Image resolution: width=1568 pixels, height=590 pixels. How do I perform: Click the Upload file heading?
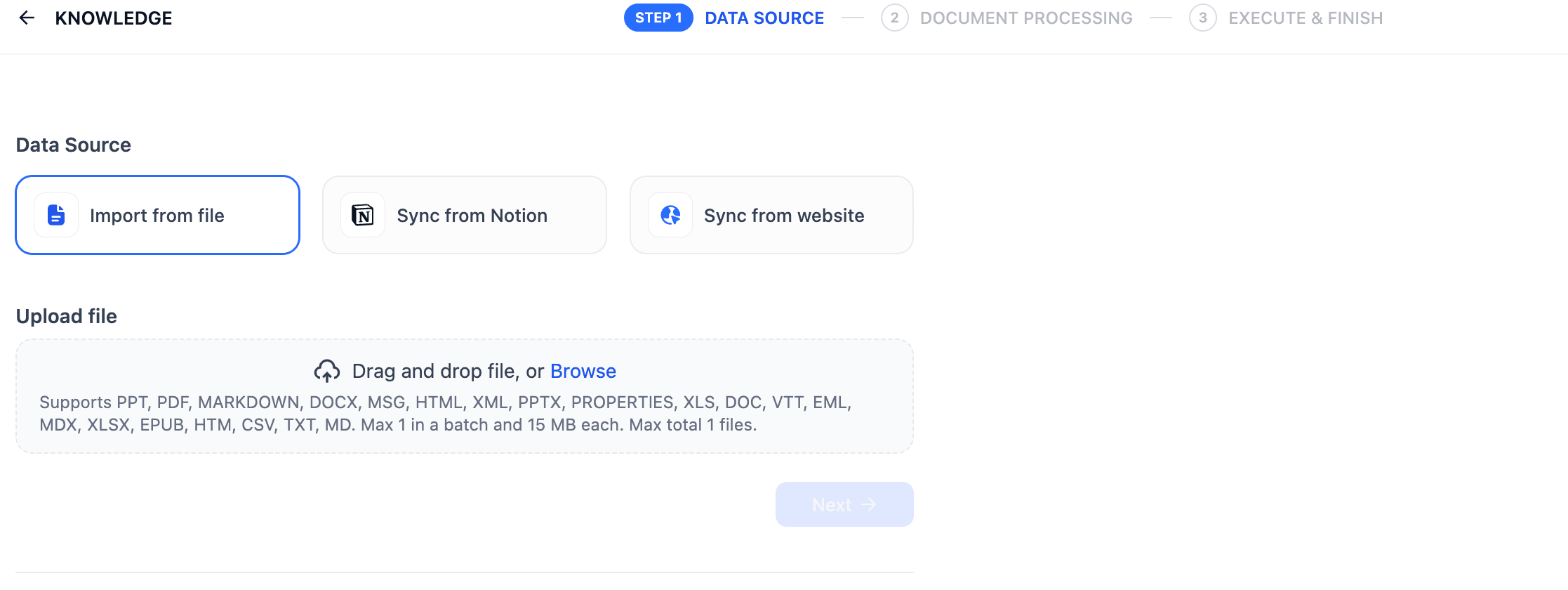click(67, 316)
